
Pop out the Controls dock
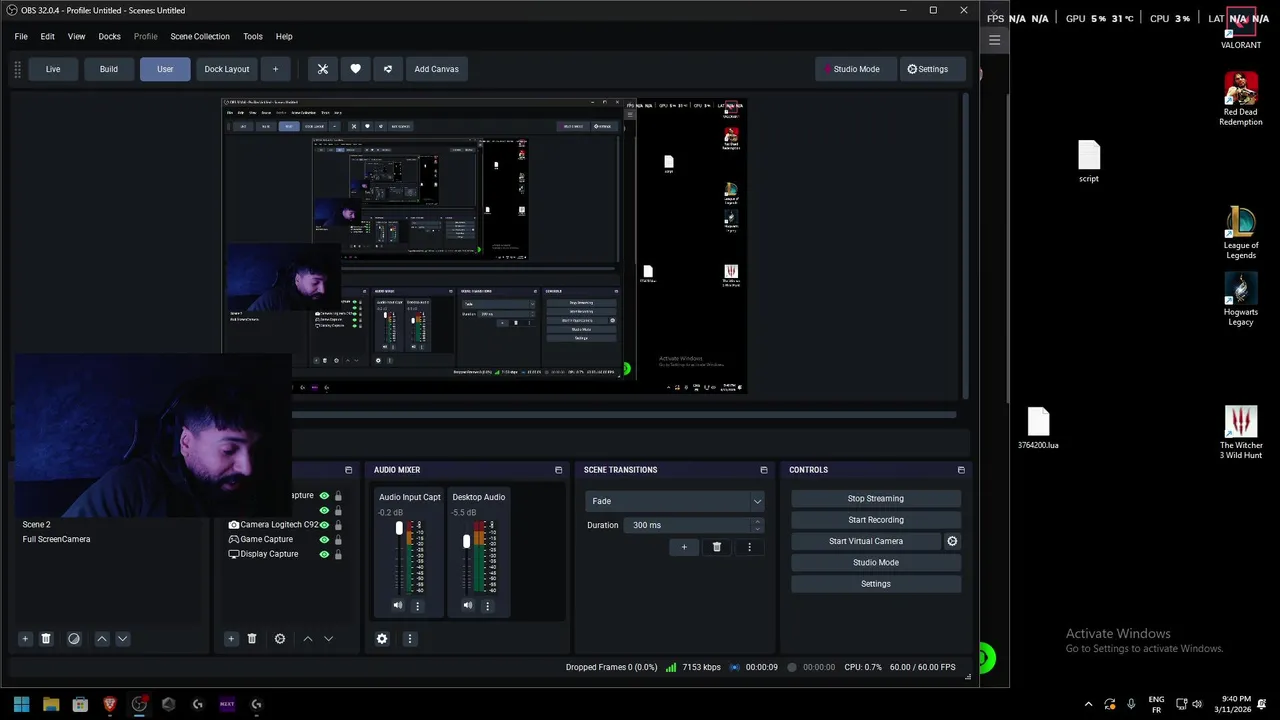(x=961, y=470)
